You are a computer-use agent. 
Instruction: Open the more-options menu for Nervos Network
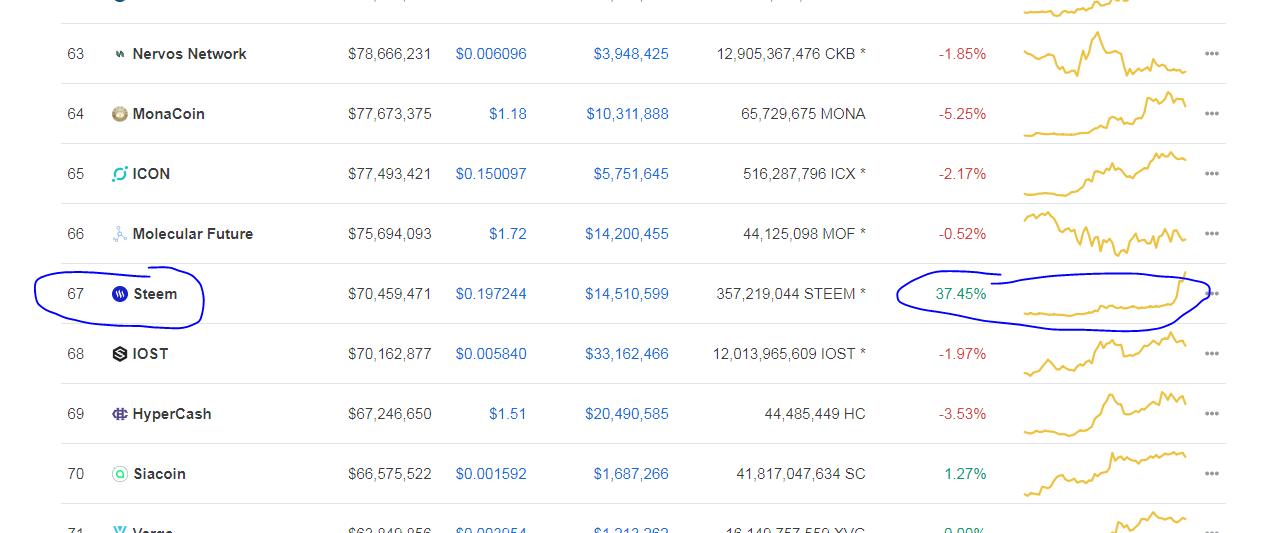[1212, 54]
